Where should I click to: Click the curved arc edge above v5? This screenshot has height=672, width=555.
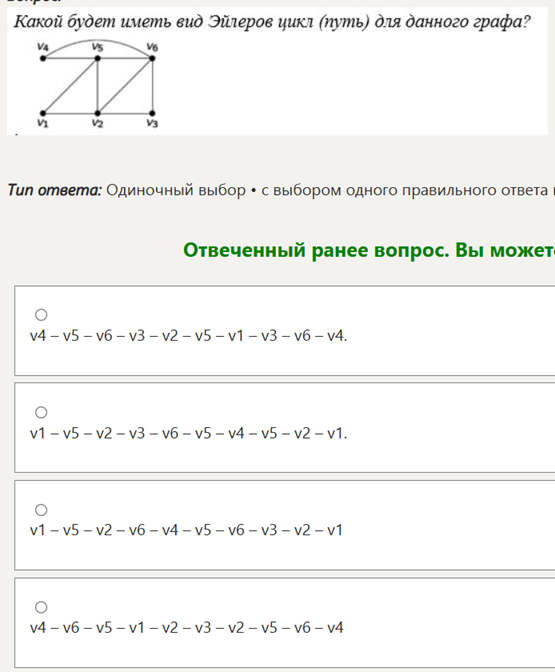point(98,41)
